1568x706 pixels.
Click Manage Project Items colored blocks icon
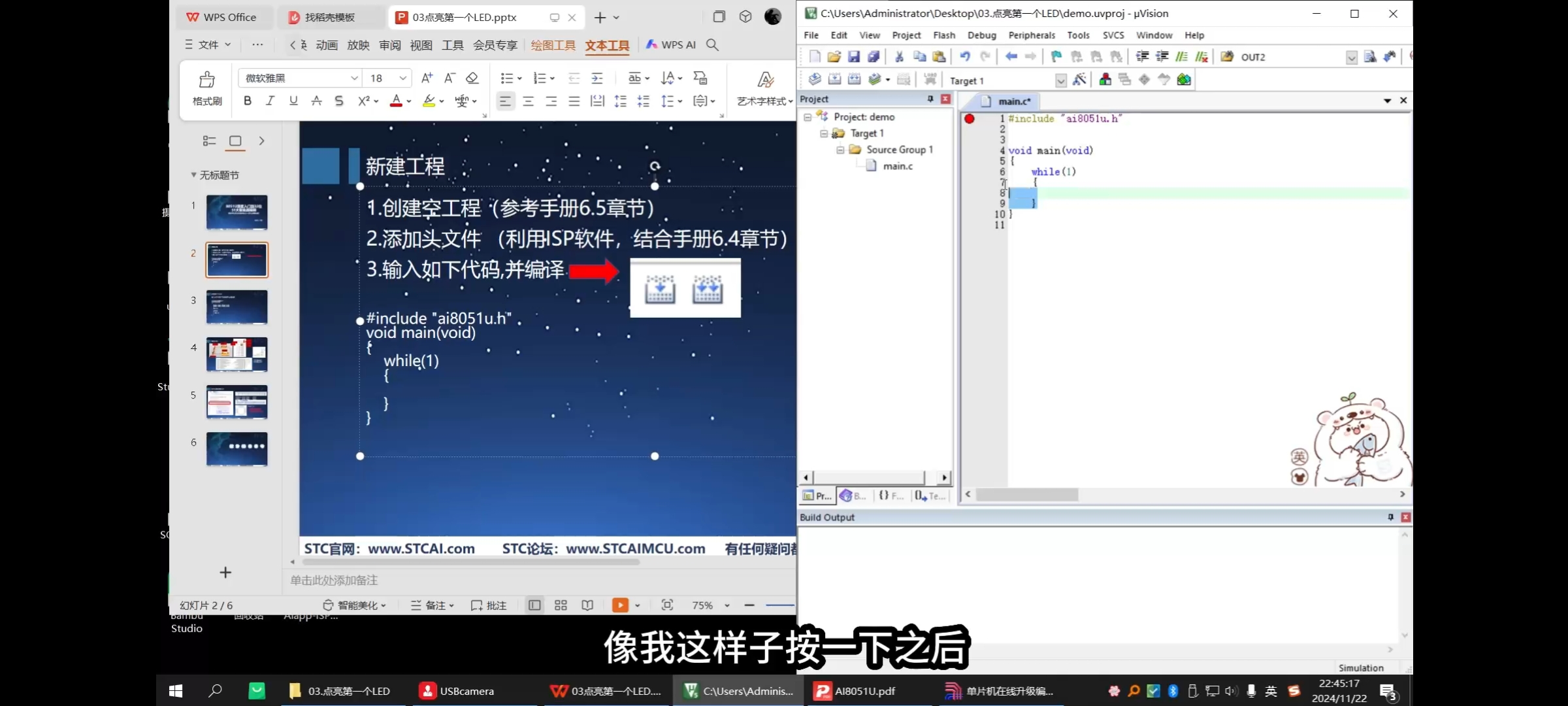pyautogui.click(x=1105, y=80)
